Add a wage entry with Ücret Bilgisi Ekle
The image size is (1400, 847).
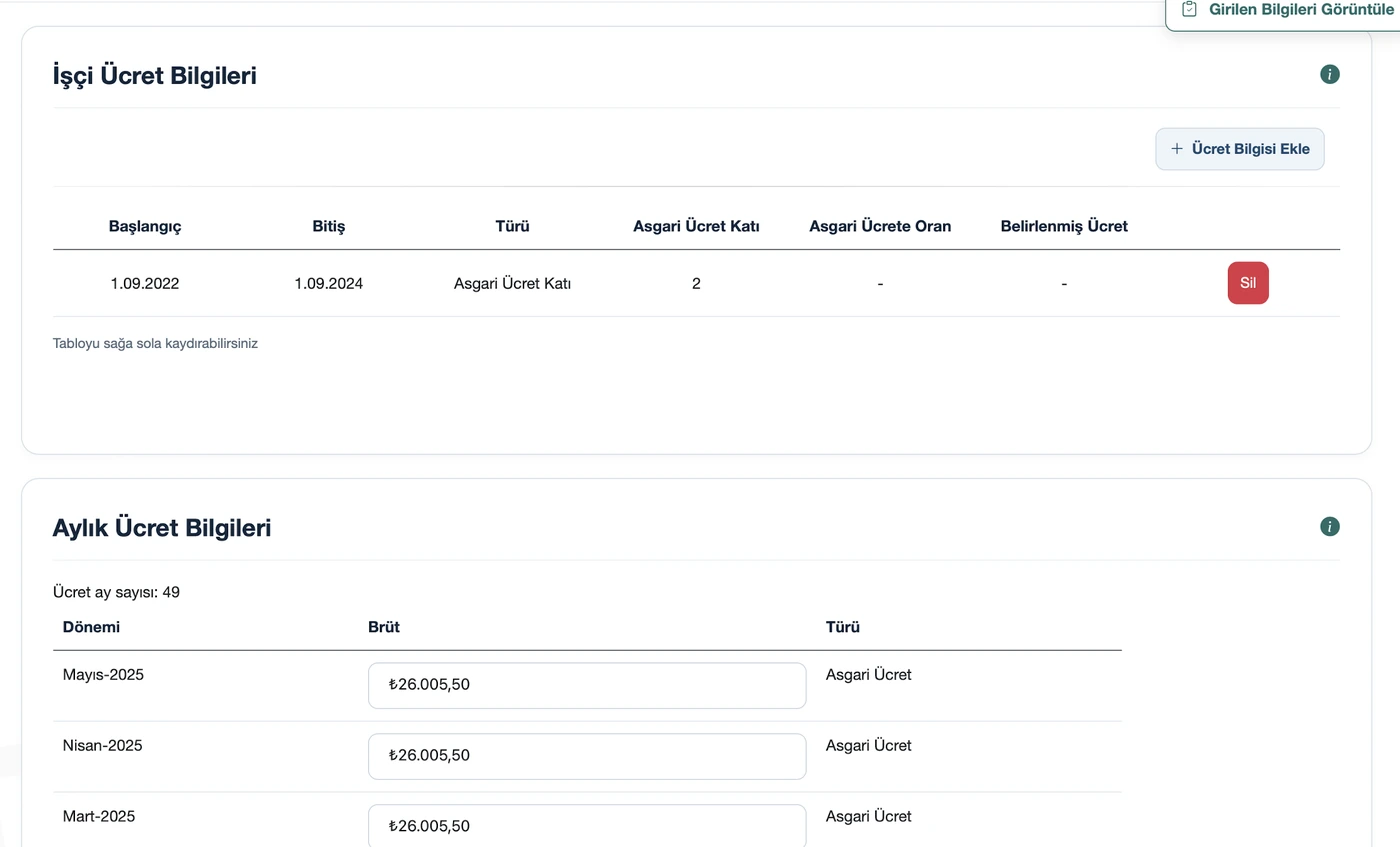point(1240,149)
